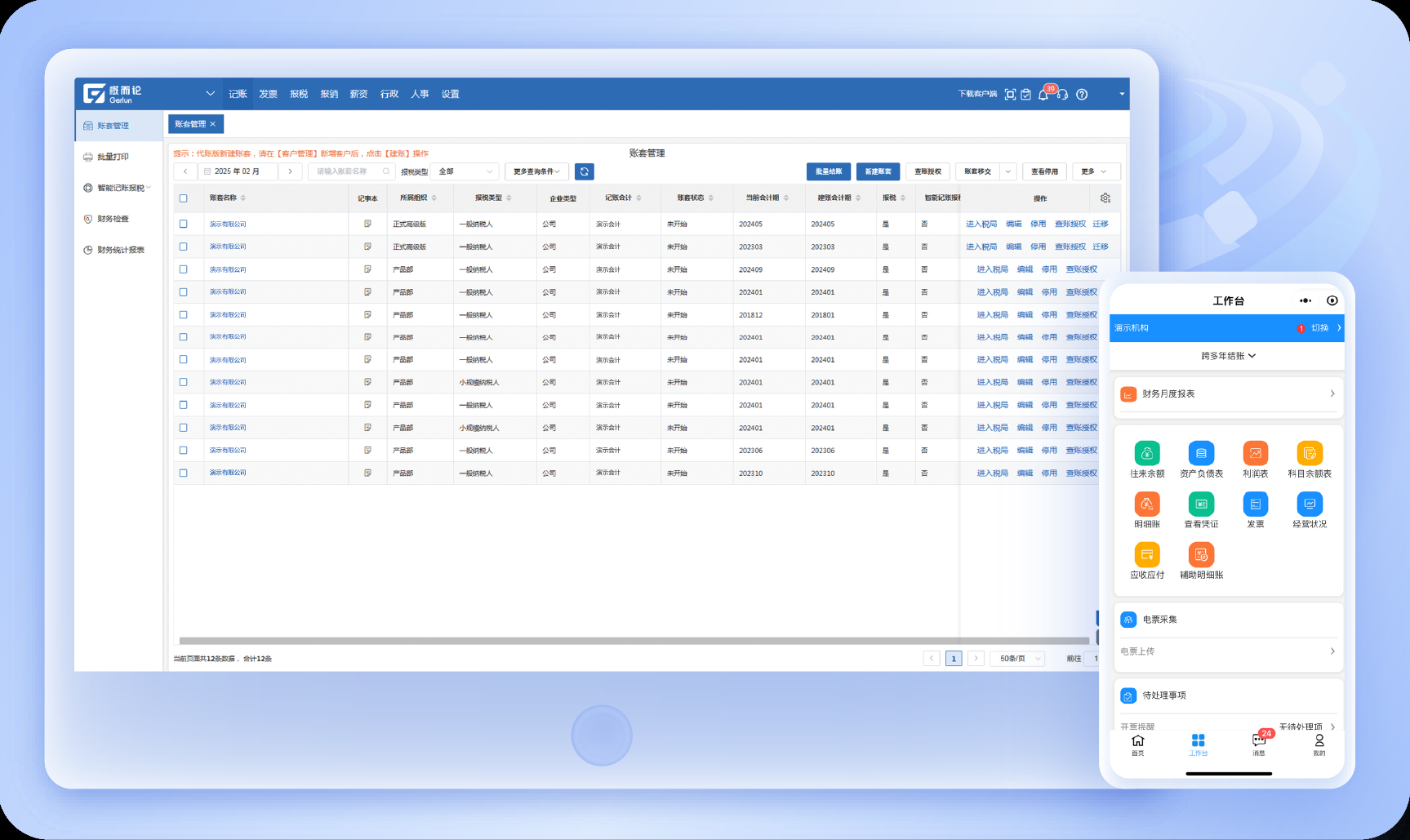Open 经营状况 icon in mobile workbench
Viewport: 1410px width, 840px height.
click(x=1310, y=504)
